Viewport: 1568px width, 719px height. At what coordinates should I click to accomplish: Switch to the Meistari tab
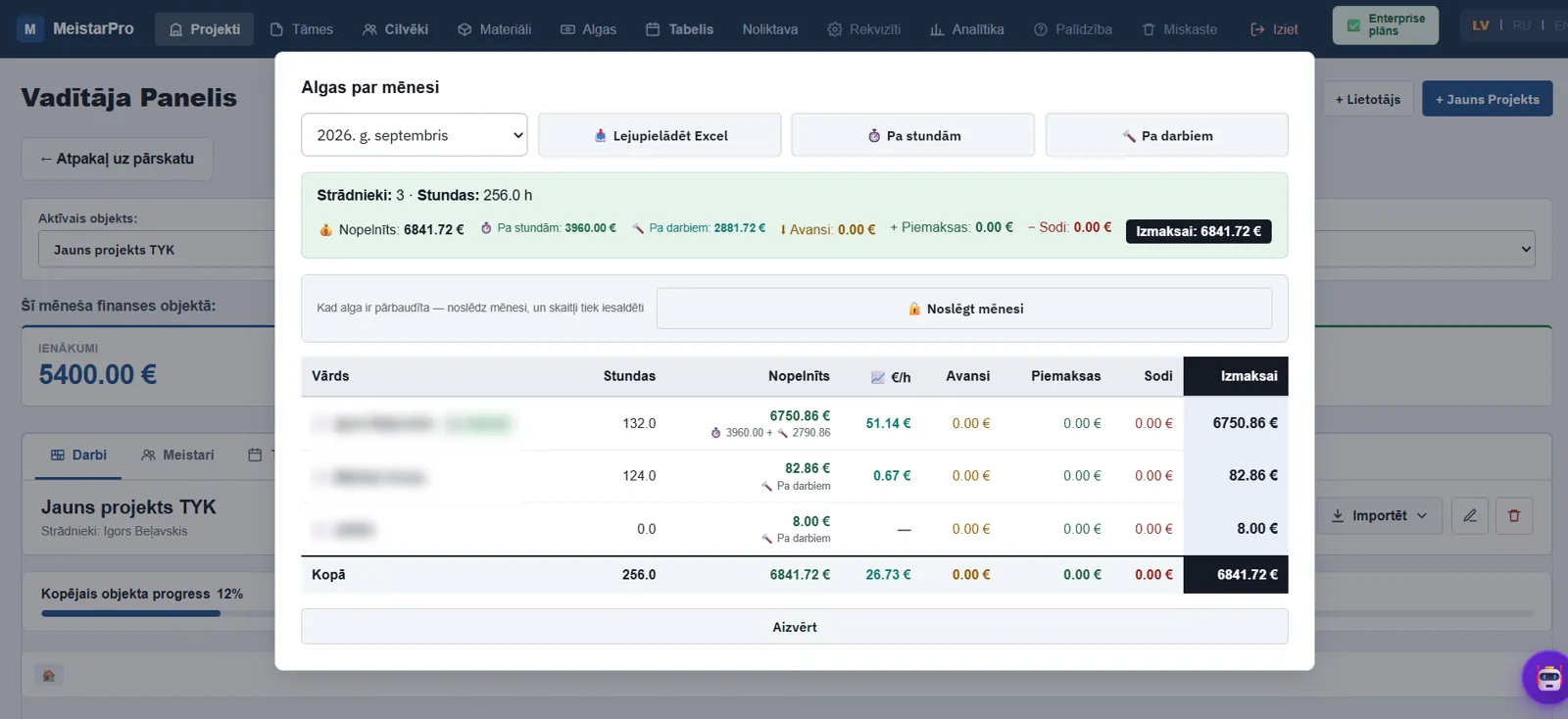click(x=177, y=455)
